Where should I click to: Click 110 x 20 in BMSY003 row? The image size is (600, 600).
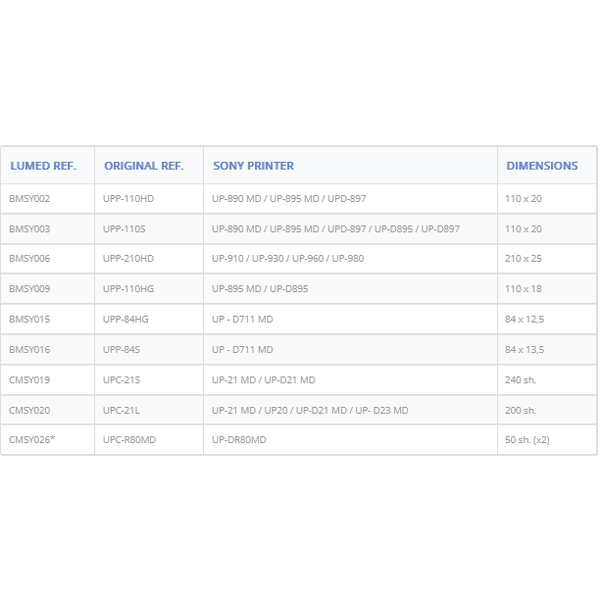(x=523, y=229)
